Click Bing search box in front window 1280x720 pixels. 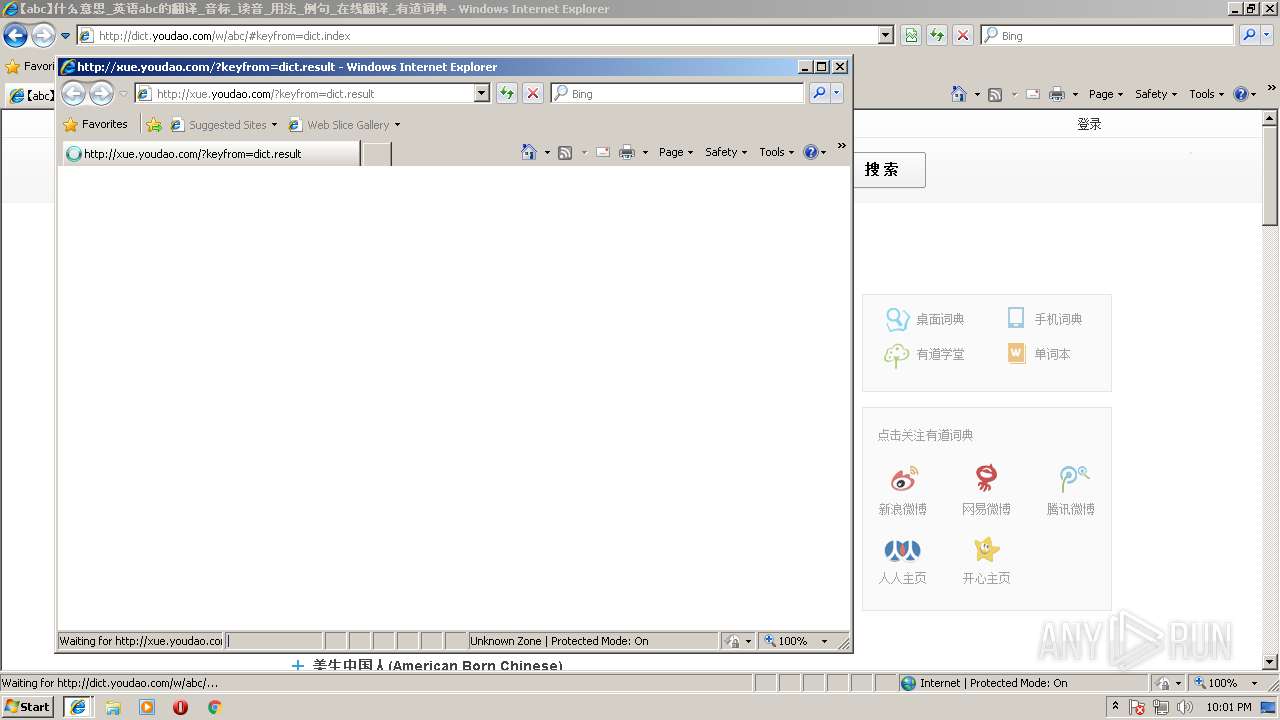677,93
